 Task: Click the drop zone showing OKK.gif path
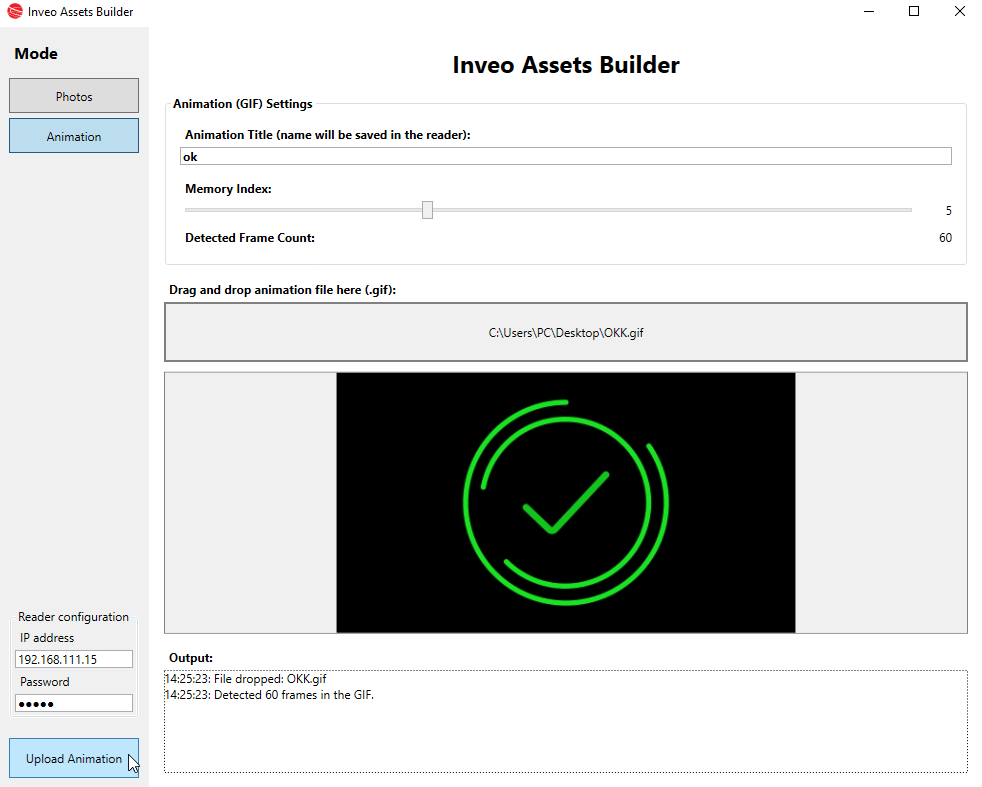565,332
